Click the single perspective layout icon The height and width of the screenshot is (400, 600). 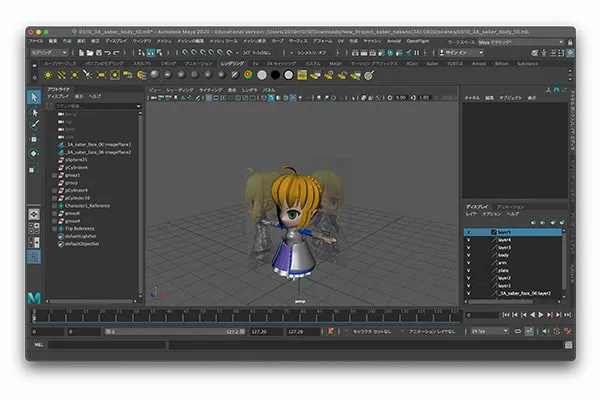34,214
